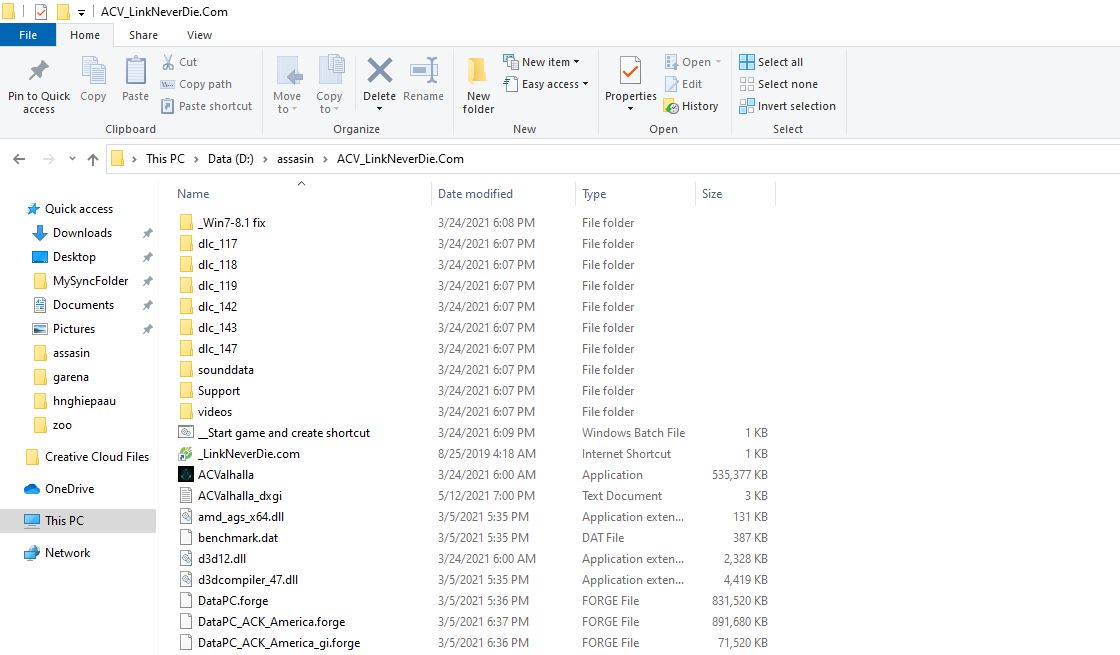
Task: Open the recent locations dropdown arrow
Action: 72,159
